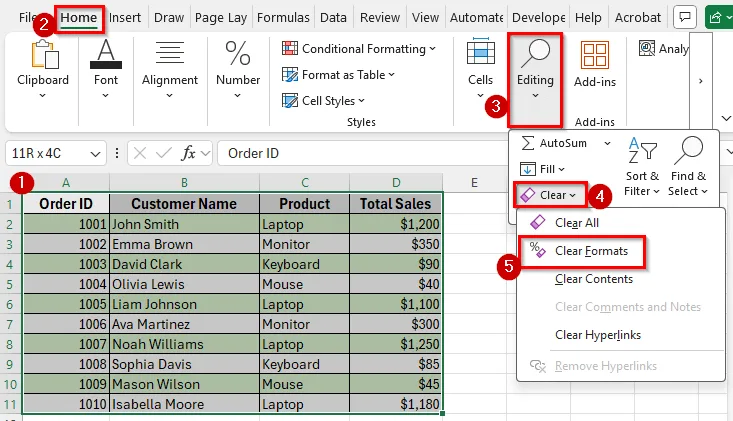Expand the AutoSum dropdown arrow
Screen dimensions: 733x421
coord(607,143)
